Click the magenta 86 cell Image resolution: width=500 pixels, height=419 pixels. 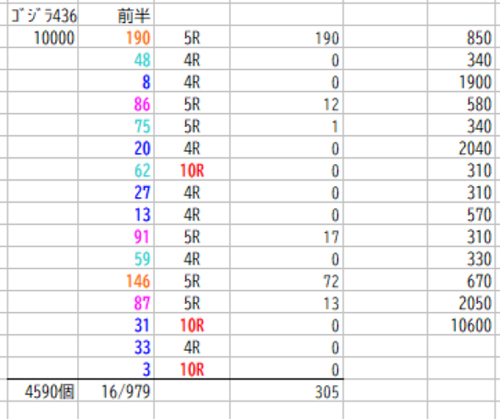point(116,103)
